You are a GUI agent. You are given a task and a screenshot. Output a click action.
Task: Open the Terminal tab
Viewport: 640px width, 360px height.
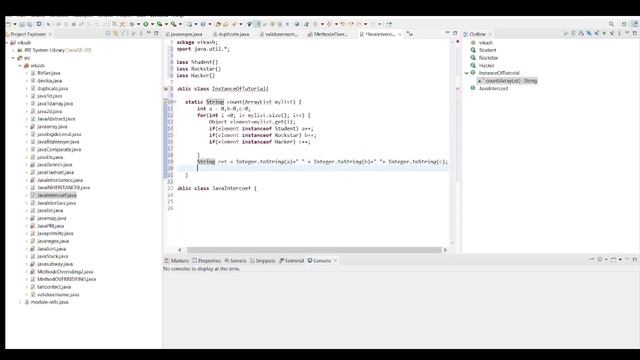(x=292, y=261)
